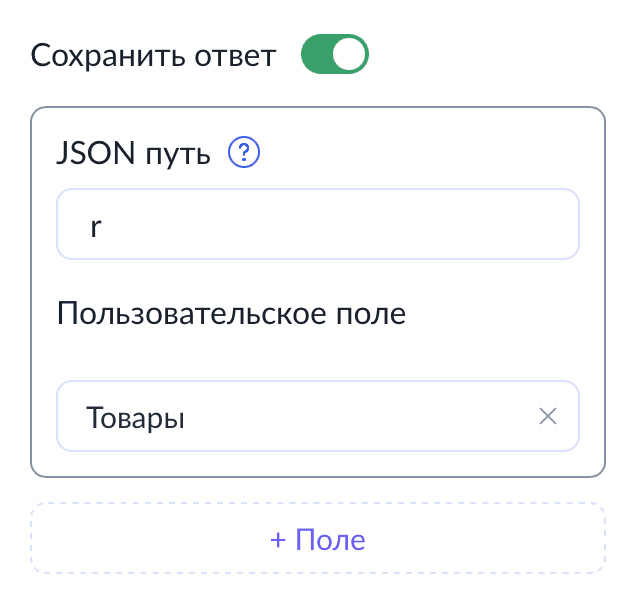Remove the chosen custom field using the cross
The width and height of the screenshot is (630, 614).
click(x=548, y=416)
